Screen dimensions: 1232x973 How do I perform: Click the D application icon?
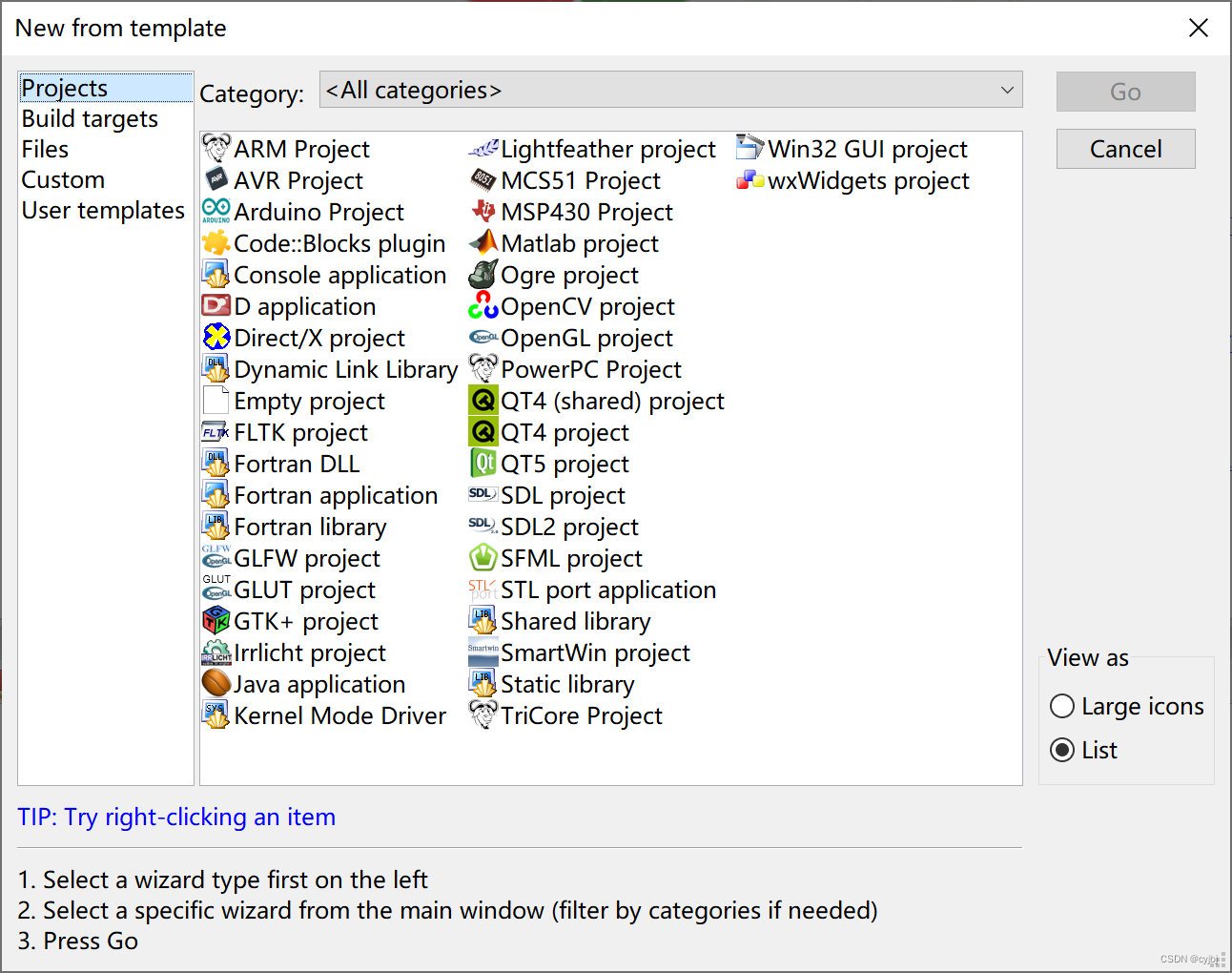click(x=216, y=305)
